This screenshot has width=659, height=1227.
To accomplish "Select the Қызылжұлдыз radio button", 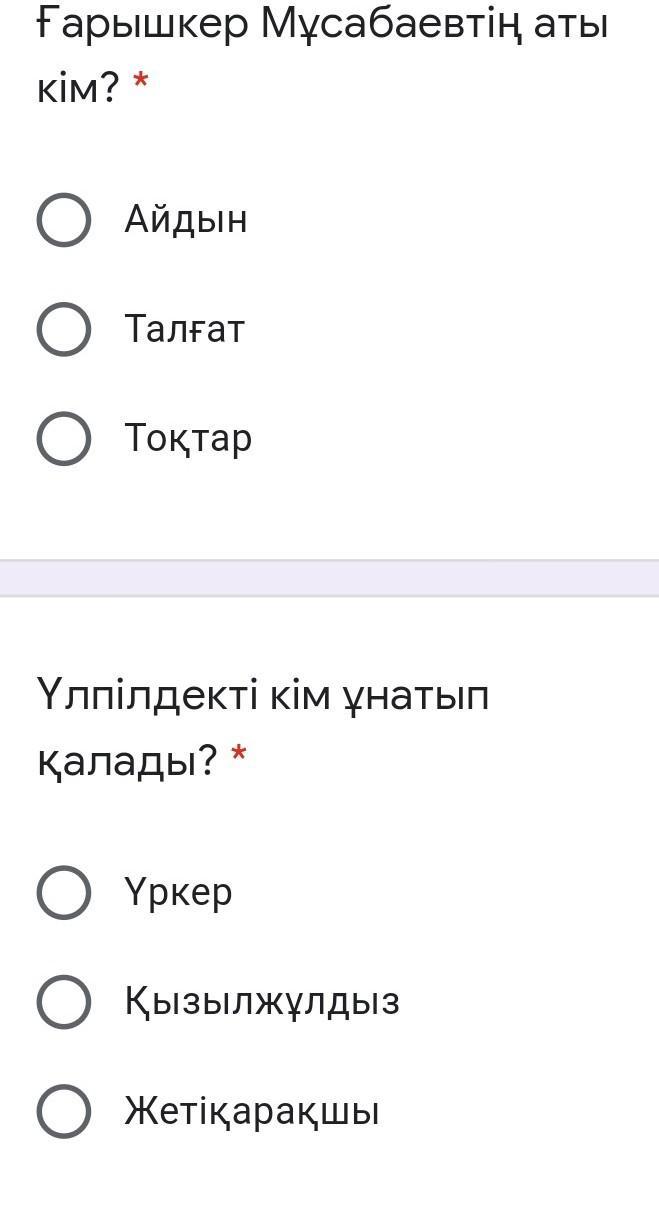I will click(x=64, y=1002).
